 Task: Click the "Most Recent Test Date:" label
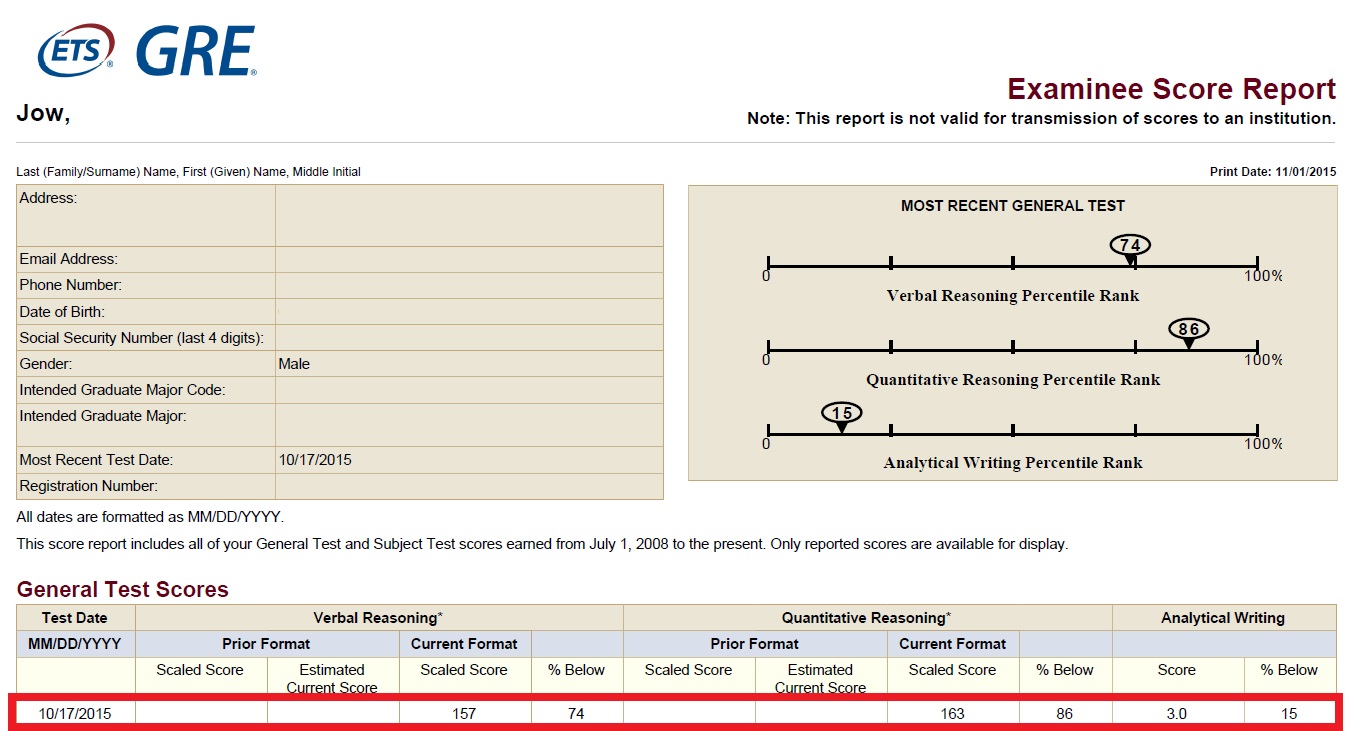96,460
